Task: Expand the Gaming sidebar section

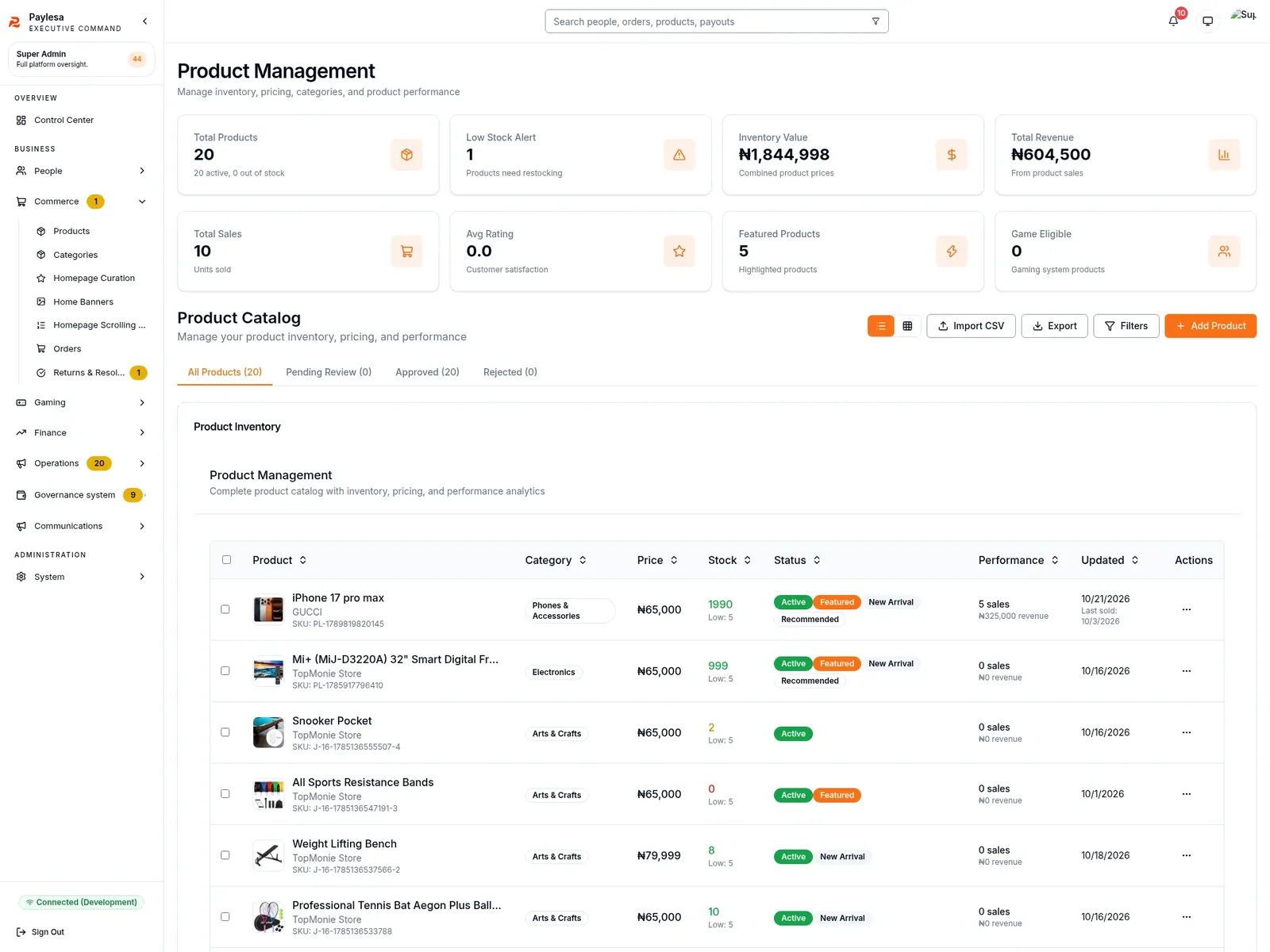Action: click(81, 403)
